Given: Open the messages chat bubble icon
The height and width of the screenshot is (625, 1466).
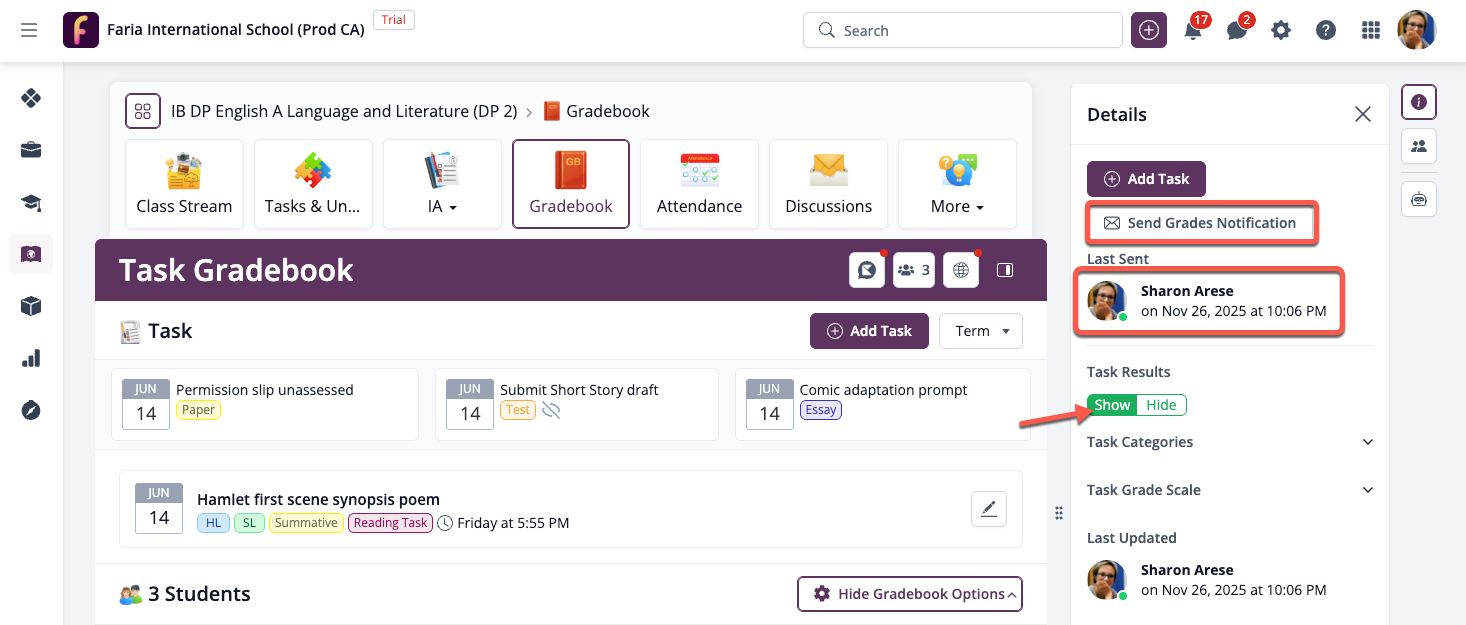Looking at the screenshot, I should [1237, 31].
